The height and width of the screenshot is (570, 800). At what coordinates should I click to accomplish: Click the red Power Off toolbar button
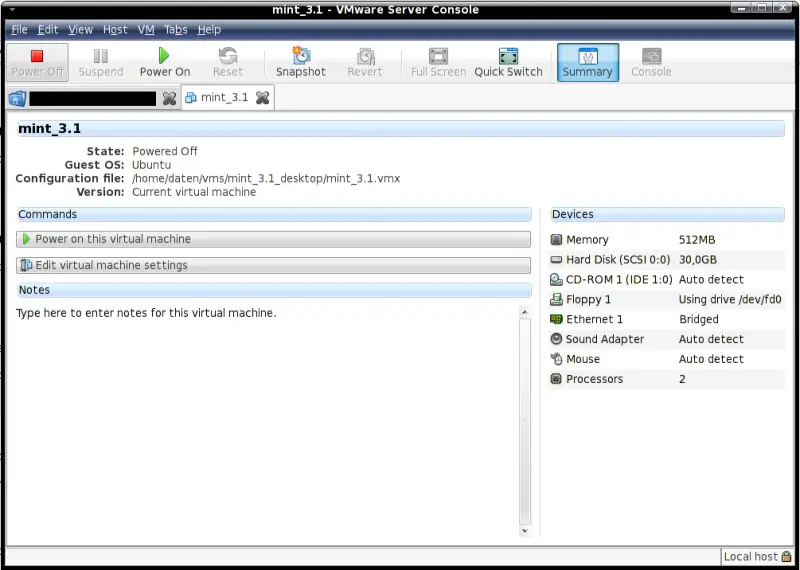coord(37,62)
